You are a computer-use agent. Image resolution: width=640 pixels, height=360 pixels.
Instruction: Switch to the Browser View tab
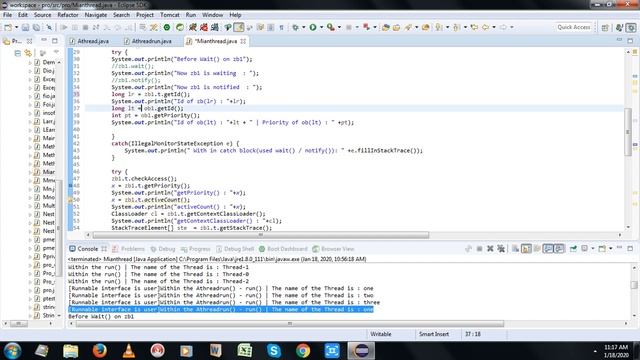pyautogui.click(x=333, y=249)
